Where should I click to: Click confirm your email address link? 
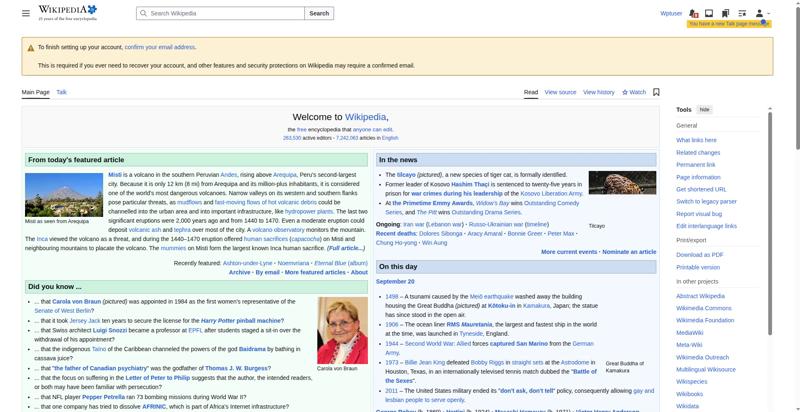point(160,47)
